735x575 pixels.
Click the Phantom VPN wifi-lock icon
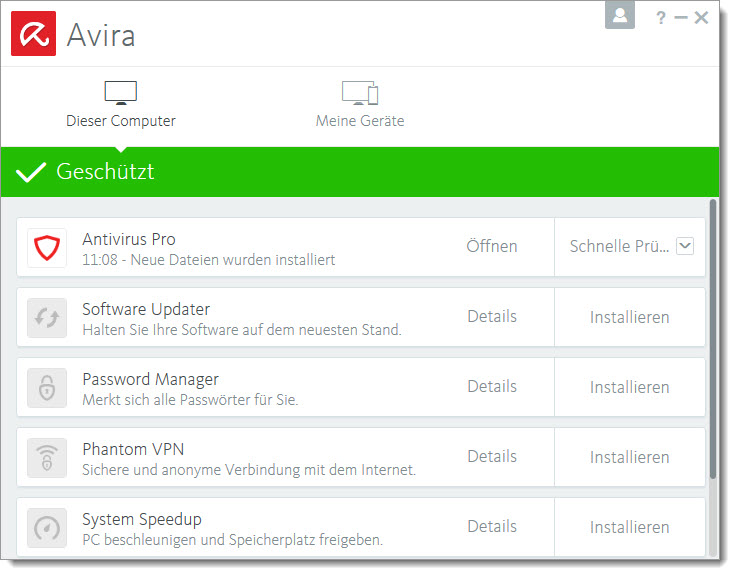(47, 458)
